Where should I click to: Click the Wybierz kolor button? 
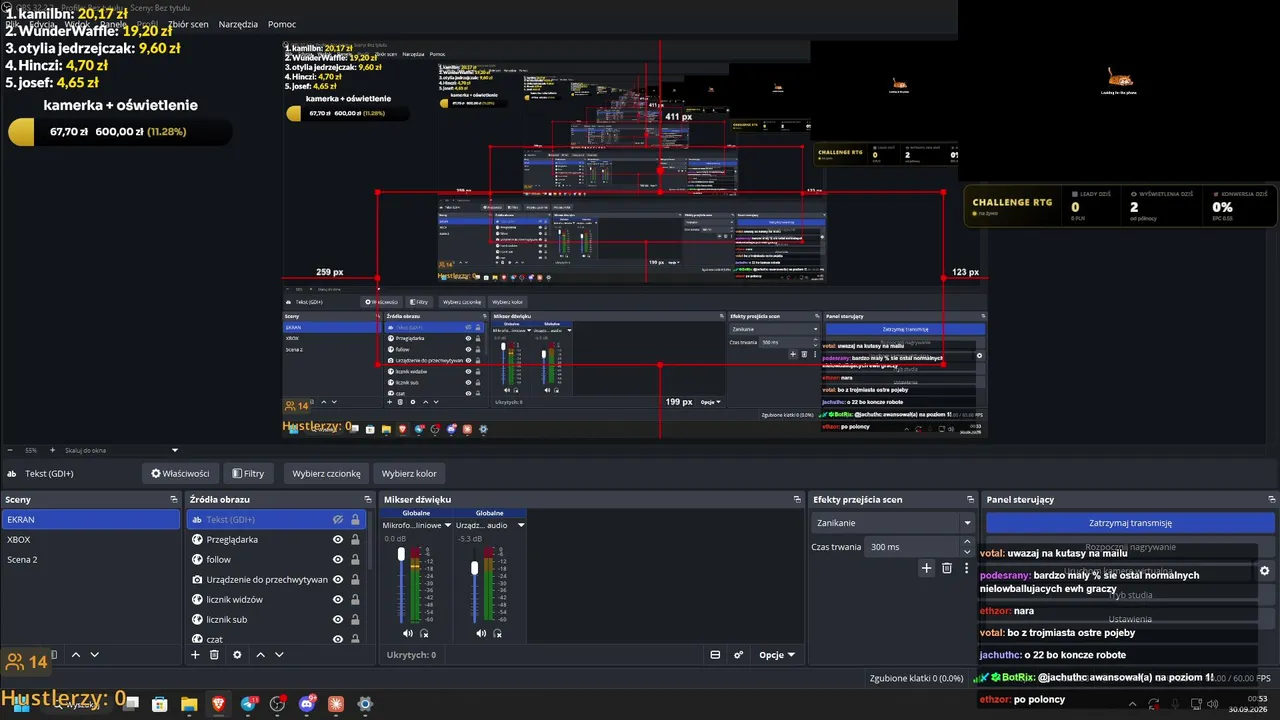[x=409, y=473]
